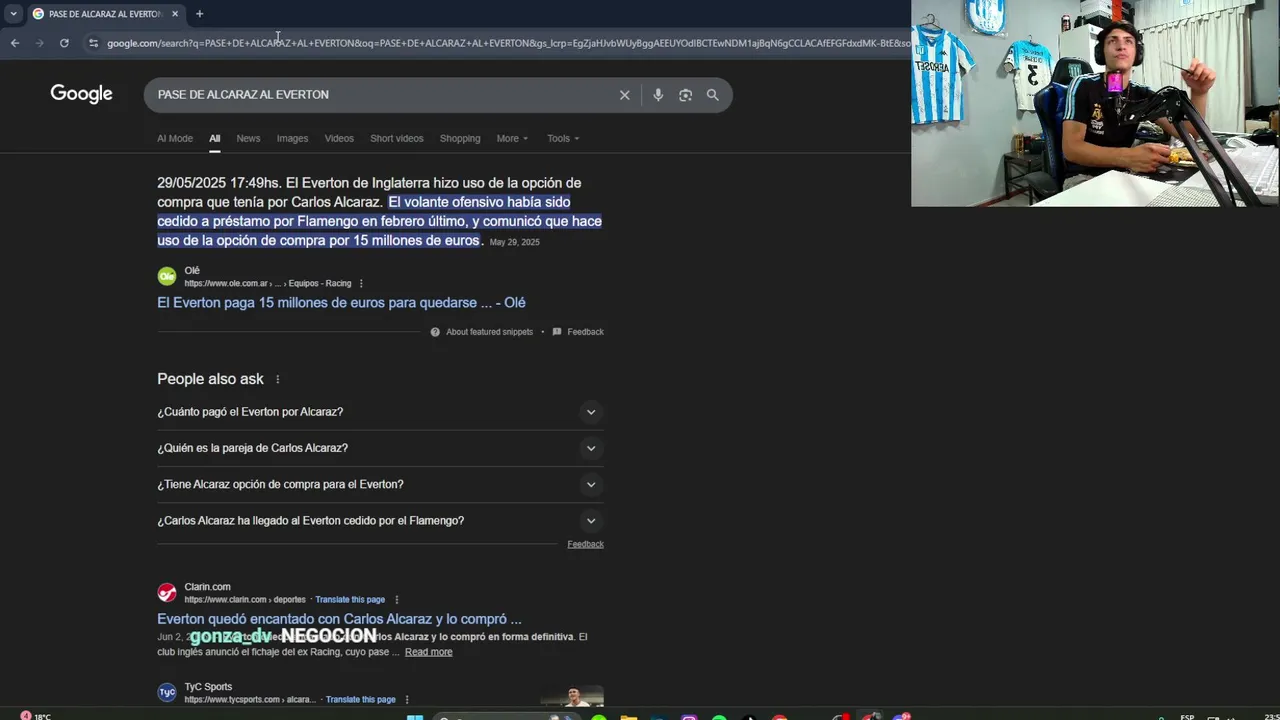1280x720 pixels.
Task: Click the 'People also ask' heading
Action: (210, 379)
